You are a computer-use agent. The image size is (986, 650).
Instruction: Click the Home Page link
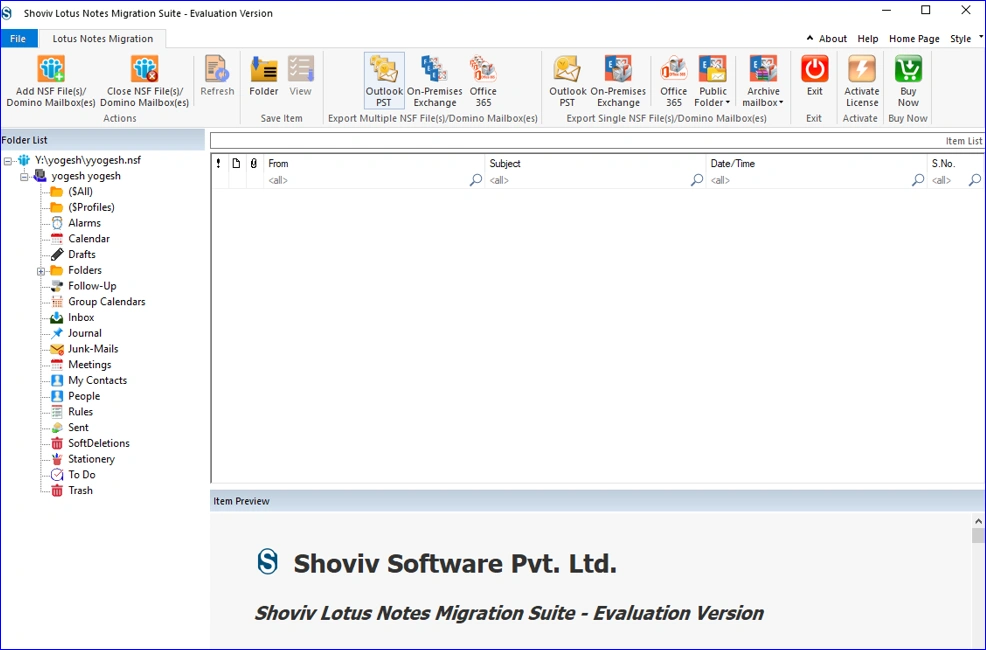tap(914, 38)
